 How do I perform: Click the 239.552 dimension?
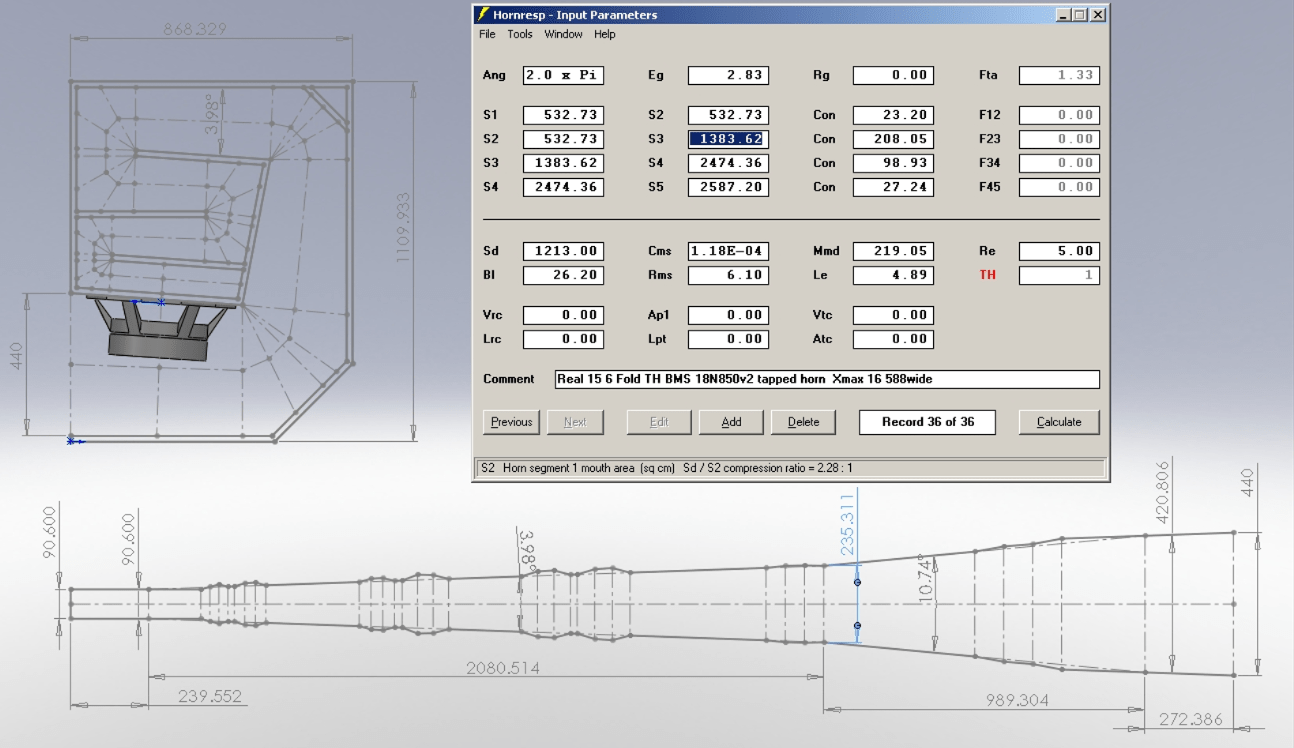(x=210, y=696)
